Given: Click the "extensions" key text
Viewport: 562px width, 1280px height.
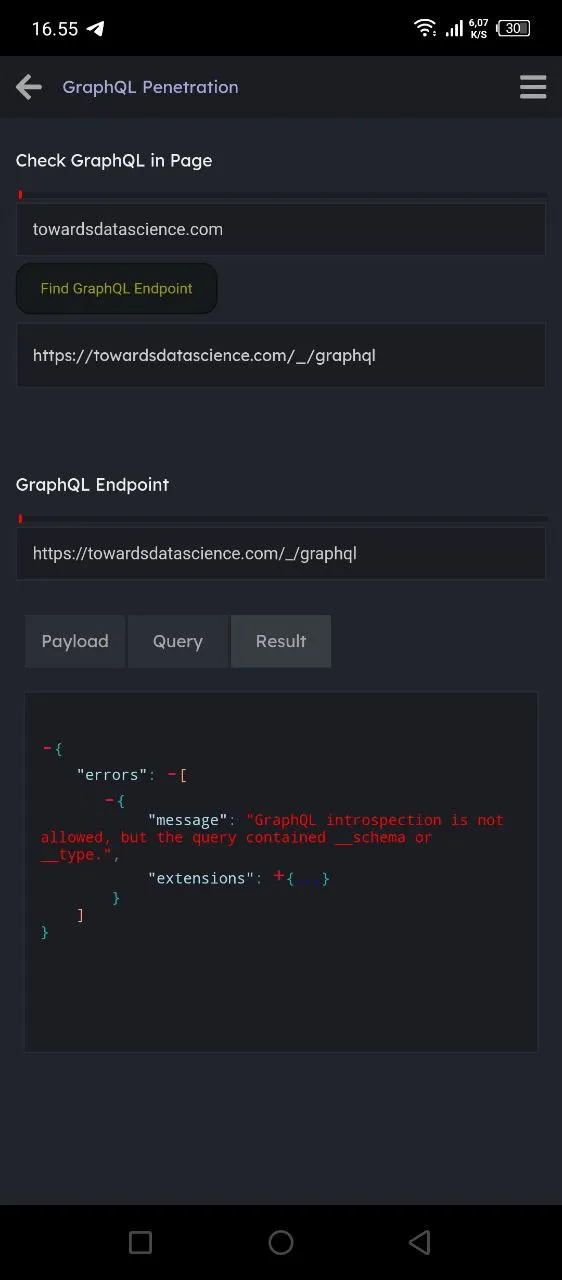Looking at the screenshot, I should [x=201, y=878].
